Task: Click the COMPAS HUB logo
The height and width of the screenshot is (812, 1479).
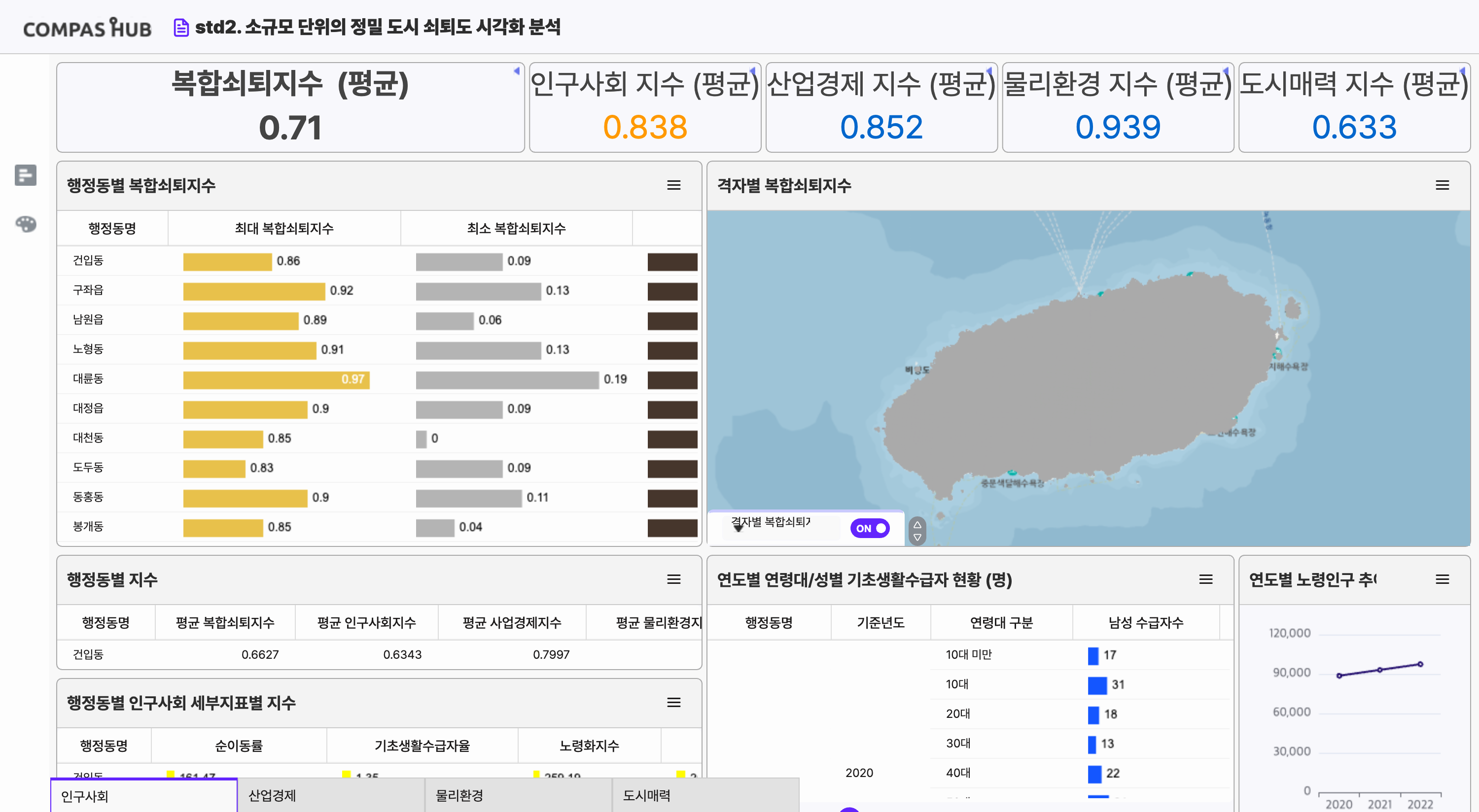Action: tap(87, 27)
